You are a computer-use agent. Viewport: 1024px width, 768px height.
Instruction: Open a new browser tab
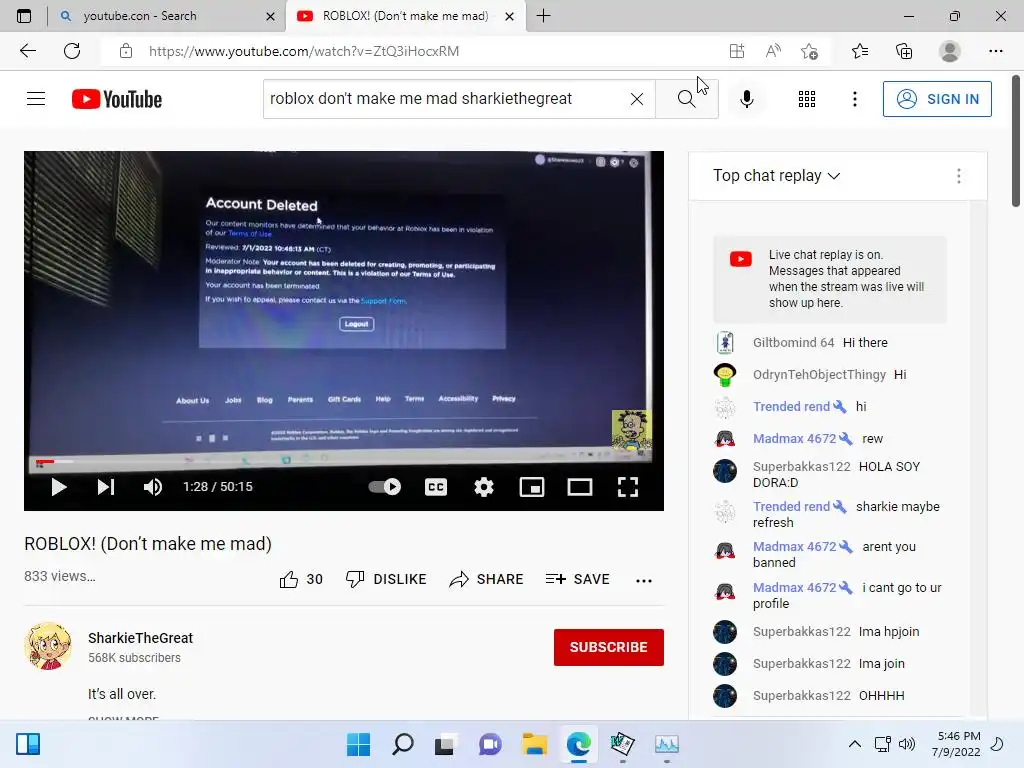(x=543, y=16)
